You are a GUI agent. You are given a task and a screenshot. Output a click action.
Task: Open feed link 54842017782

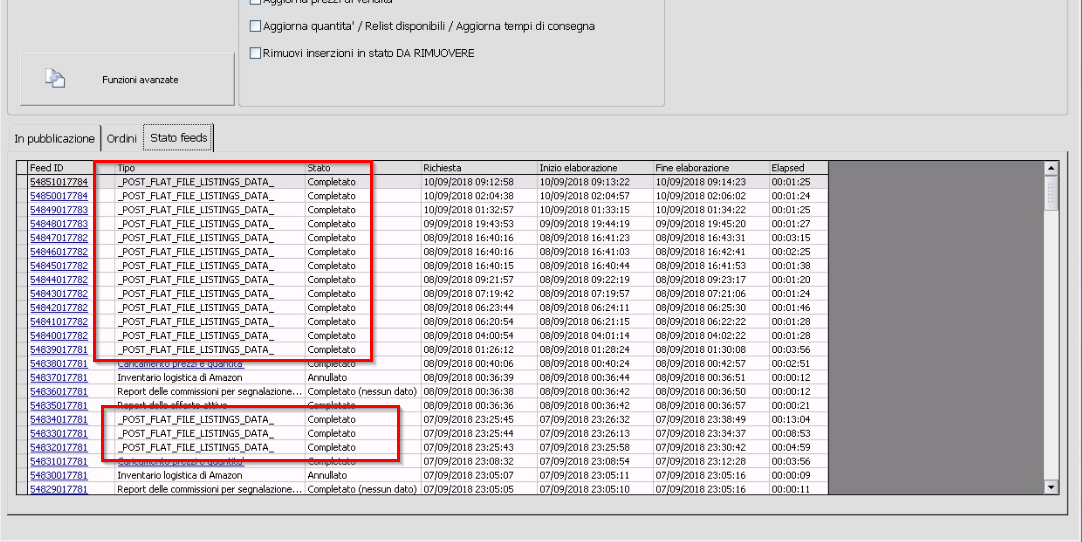[59, 307]
